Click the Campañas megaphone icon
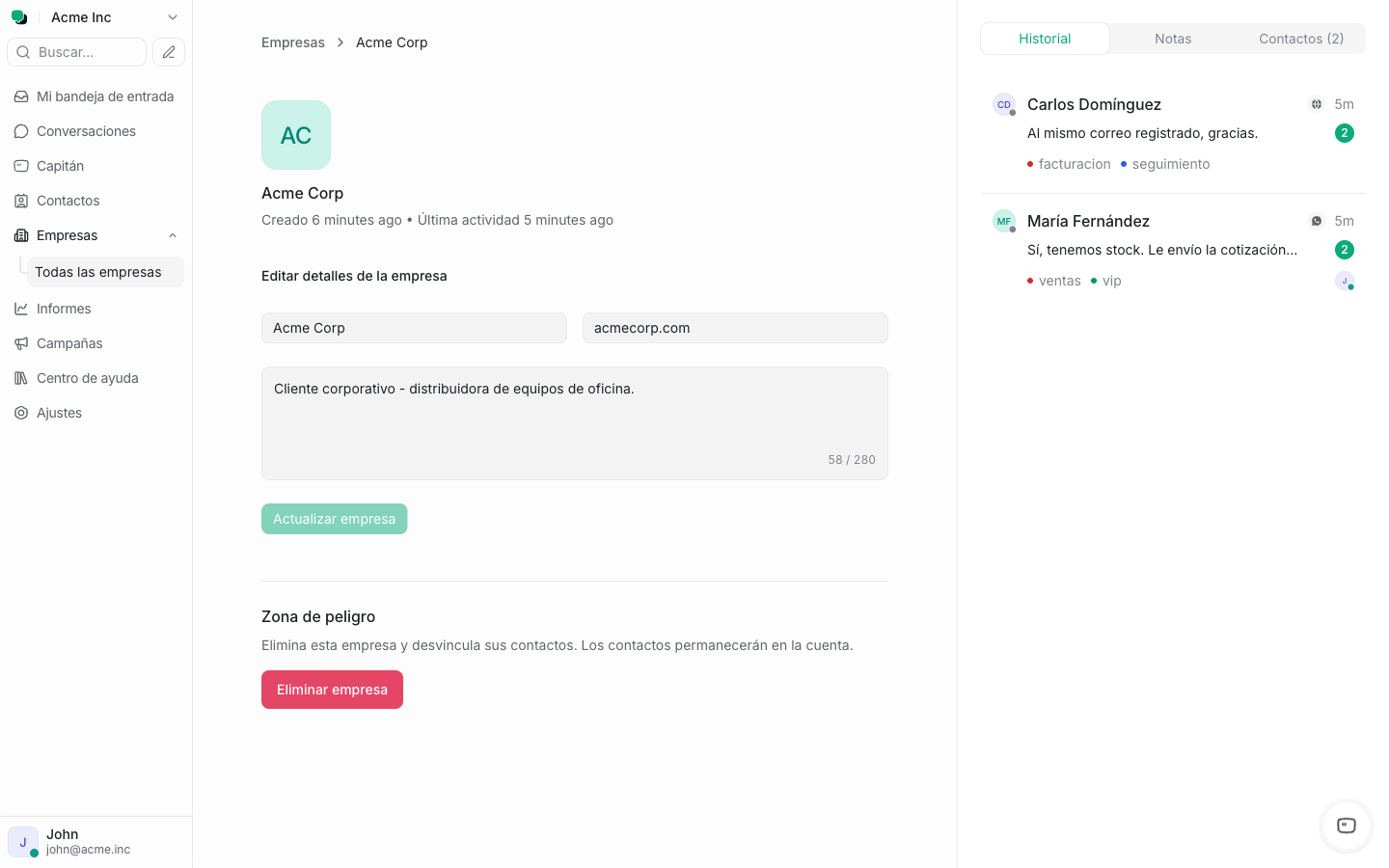Image resolution: width=1389 pixels, height=868 pixels. 21,343
